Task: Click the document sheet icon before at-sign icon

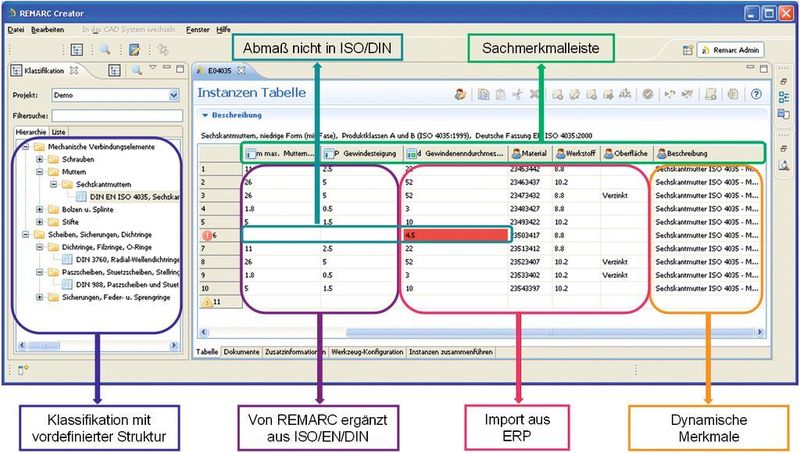Action: [711, 94]
